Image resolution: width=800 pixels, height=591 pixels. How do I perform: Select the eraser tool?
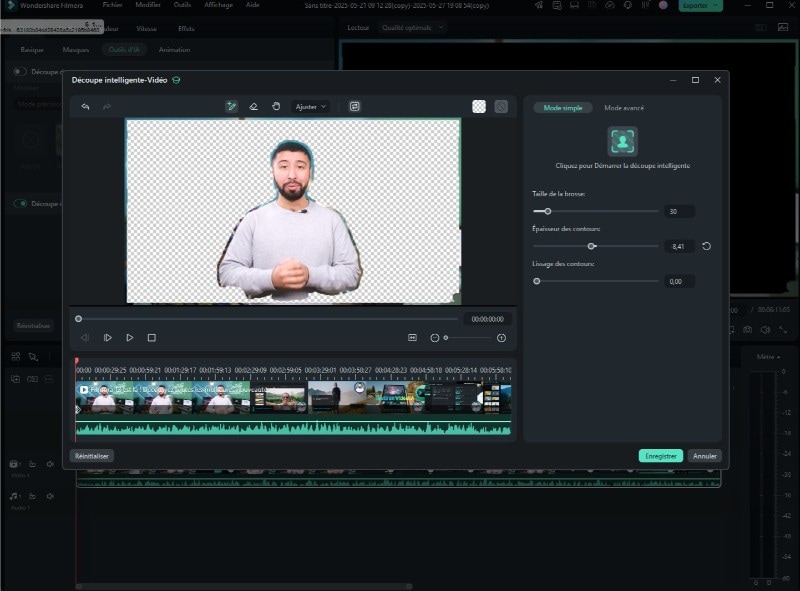(x=254, y=107)
